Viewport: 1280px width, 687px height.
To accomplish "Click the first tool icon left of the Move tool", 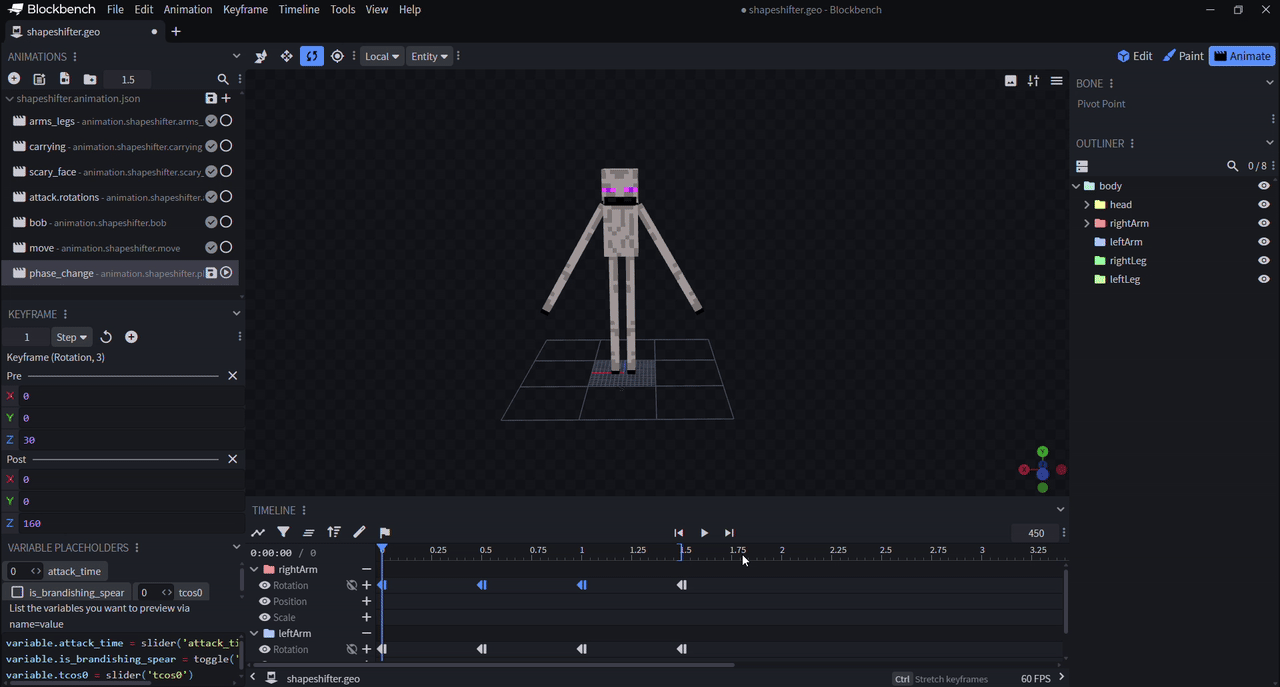I will pyautogui.click(x=261, y=56).
